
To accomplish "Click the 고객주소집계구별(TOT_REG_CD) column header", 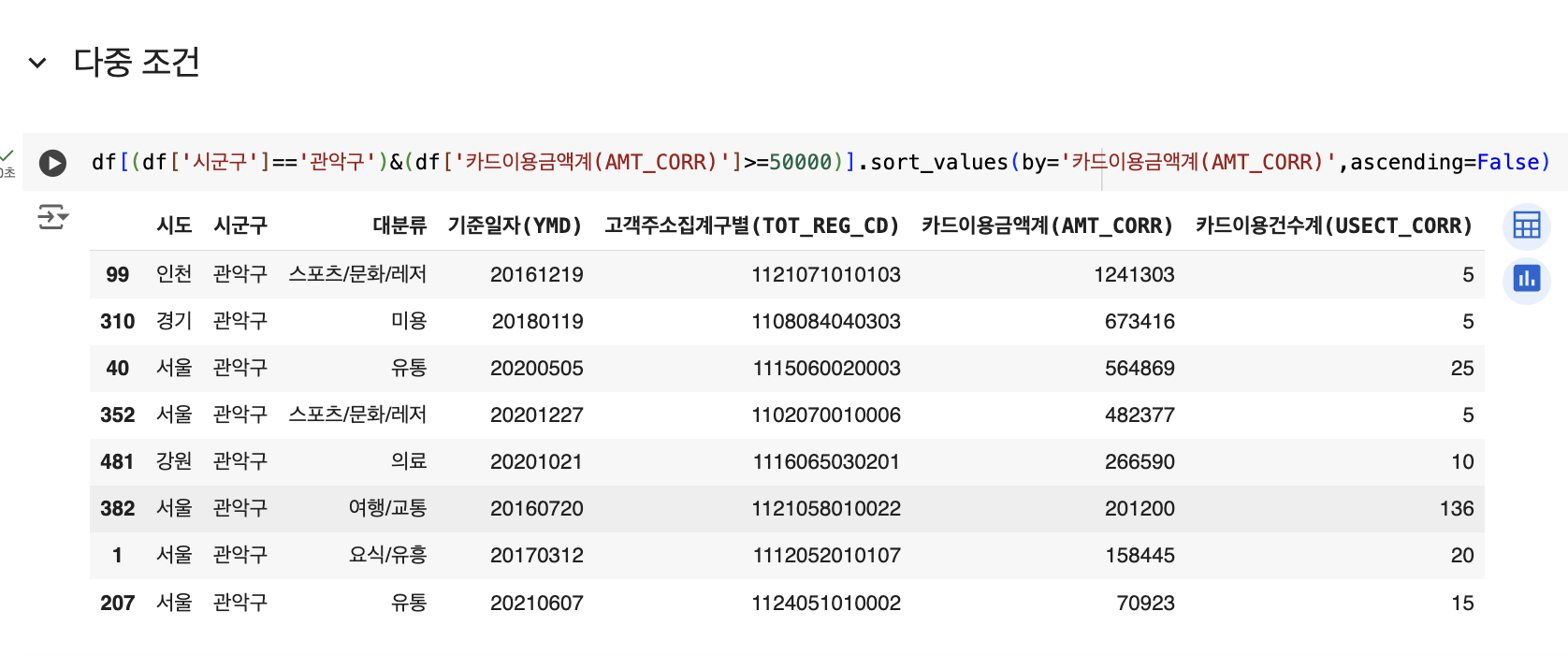I will (752, 226).
